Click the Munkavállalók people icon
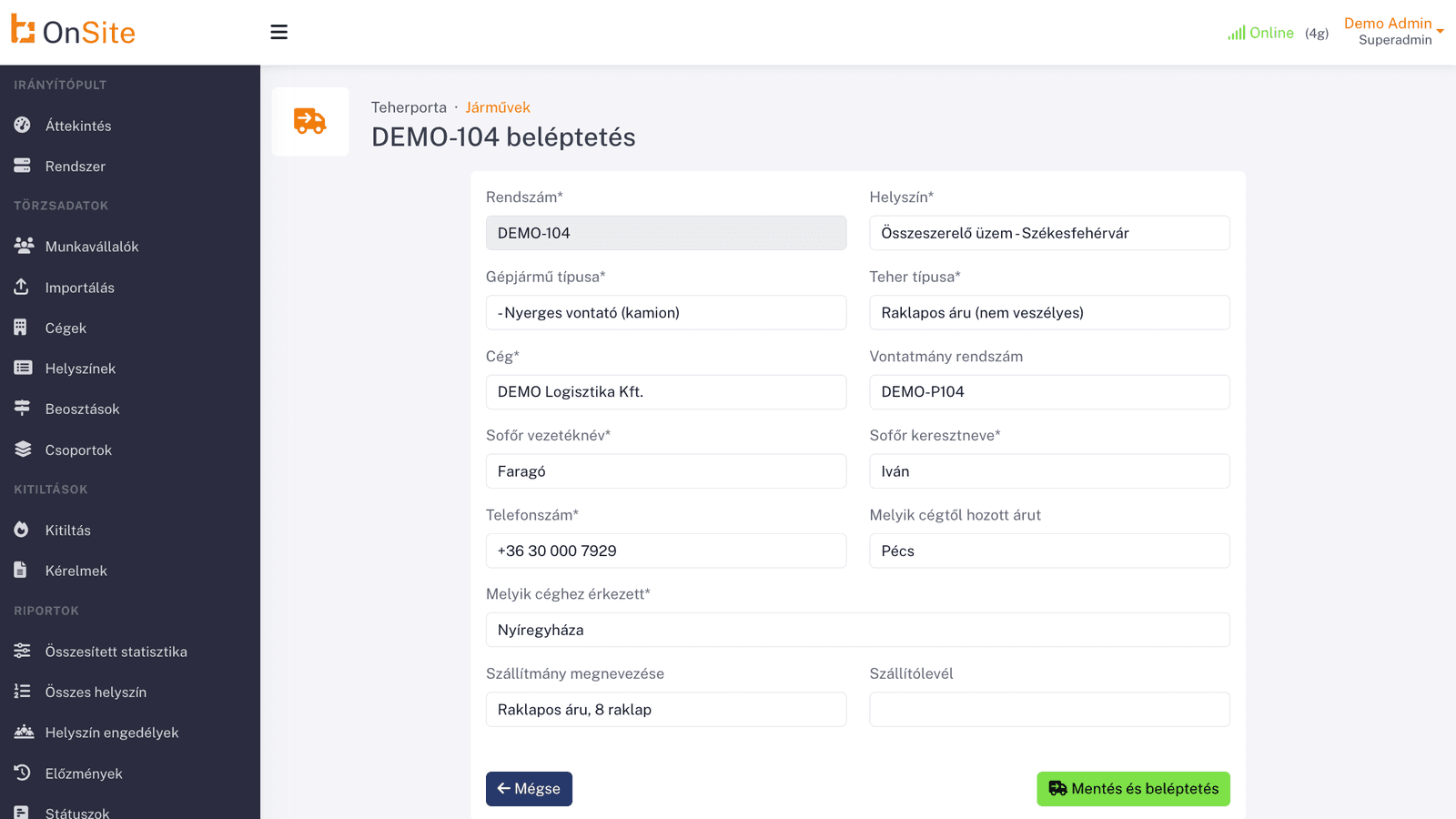The image size is (1456, 819). pyautogui.click(x=24, y=246)
